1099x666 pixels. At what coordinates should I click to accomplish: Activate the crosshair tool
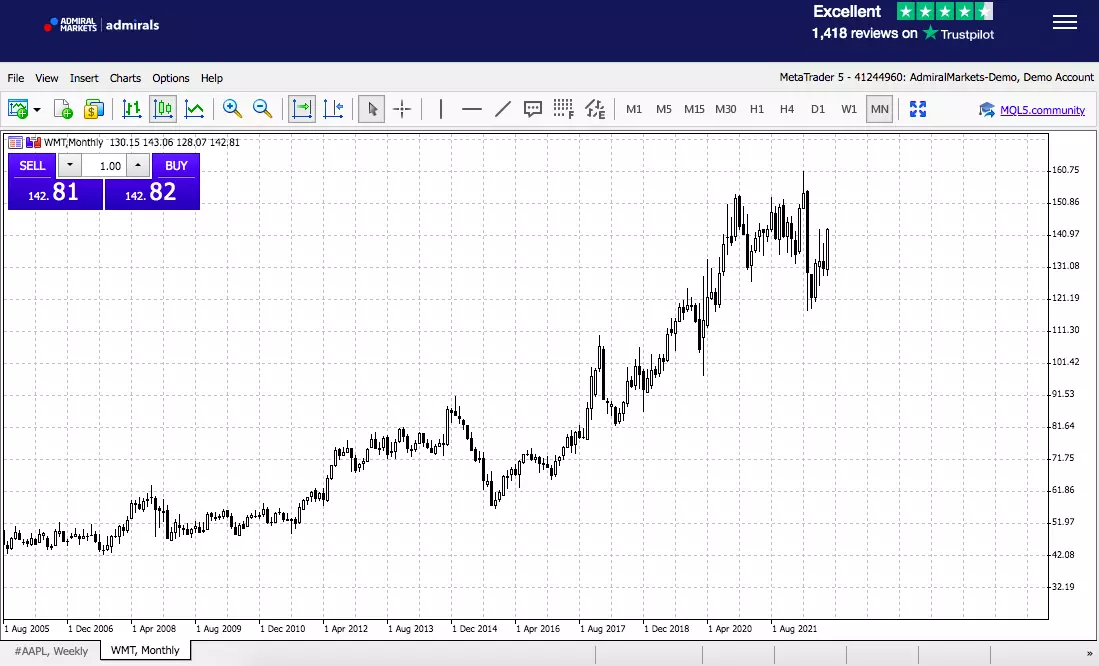(402, 109)
